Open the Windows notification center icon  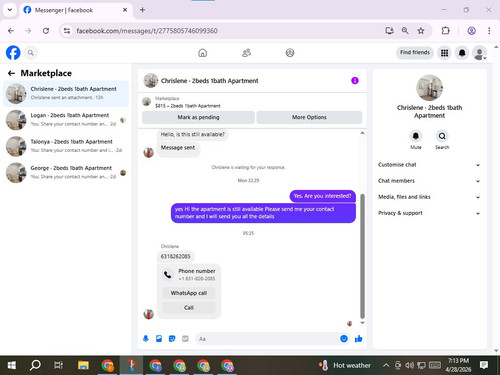(x=484, y=365)
